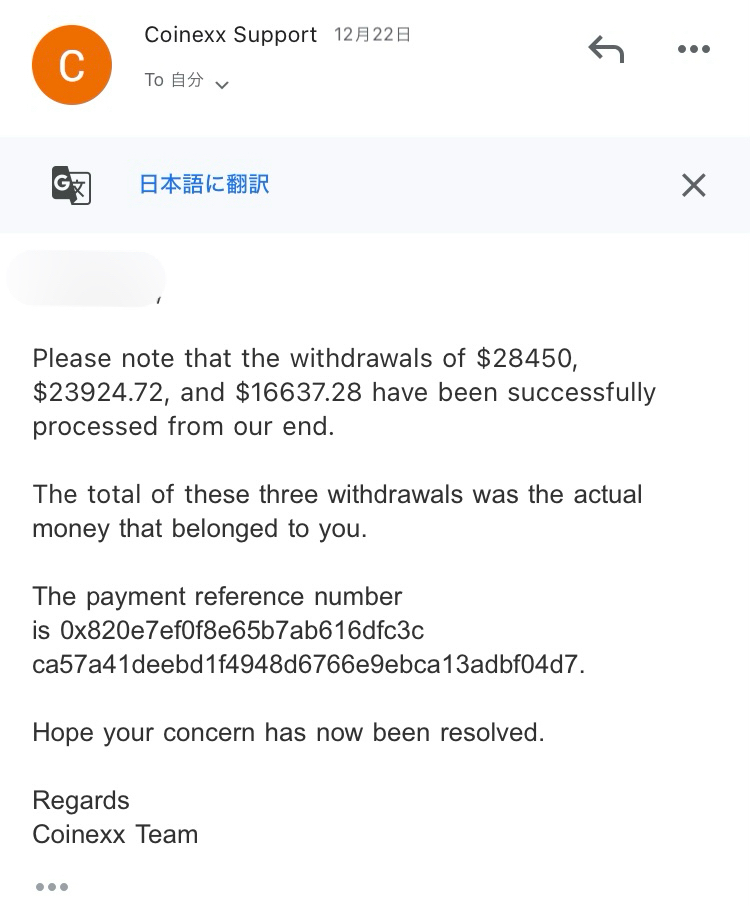Show trimmed content via bottom ellipsis
This screenshot has height=906, width=750.
(51, 886)
